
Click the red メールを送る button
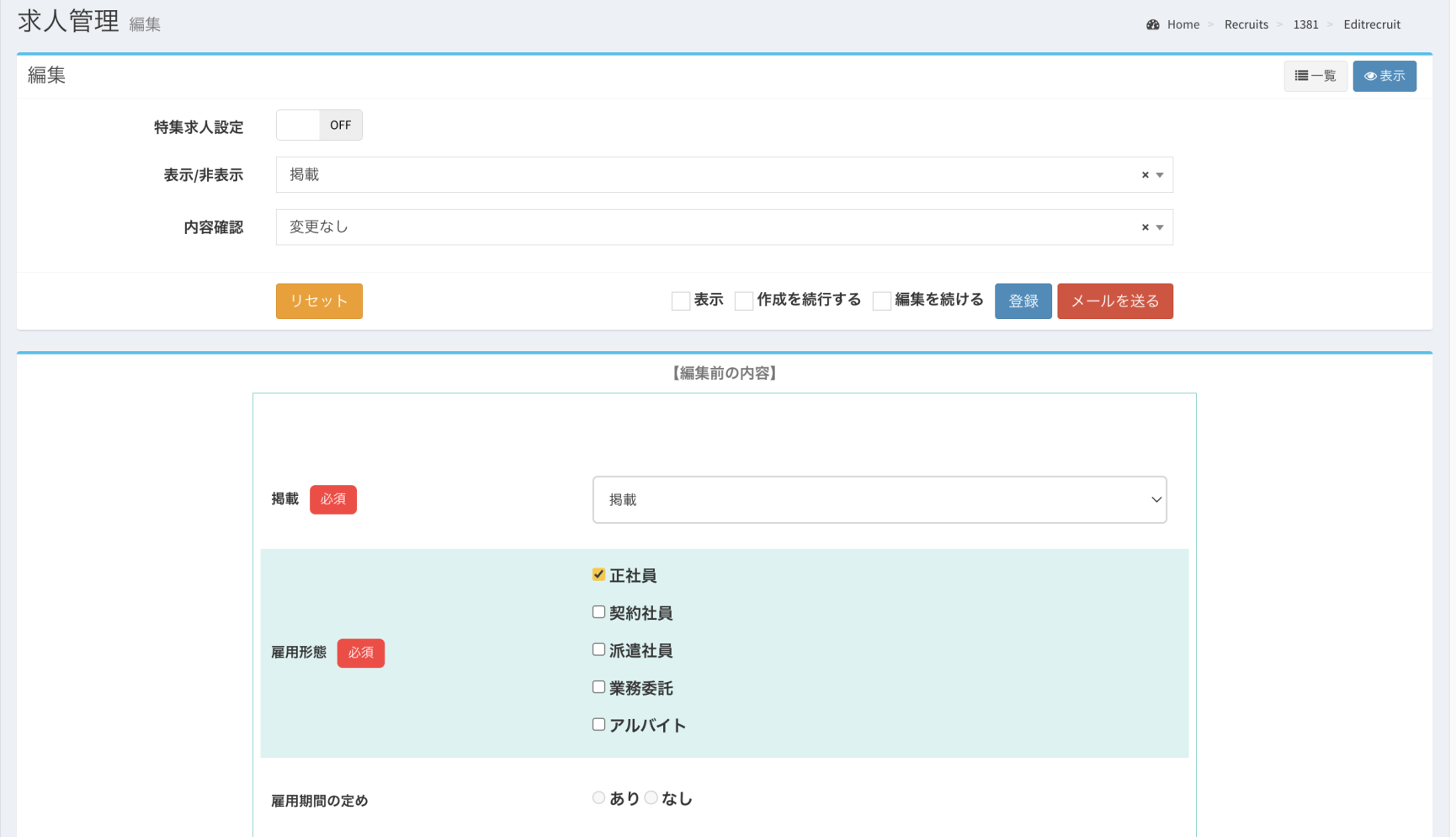point(1114,301)
